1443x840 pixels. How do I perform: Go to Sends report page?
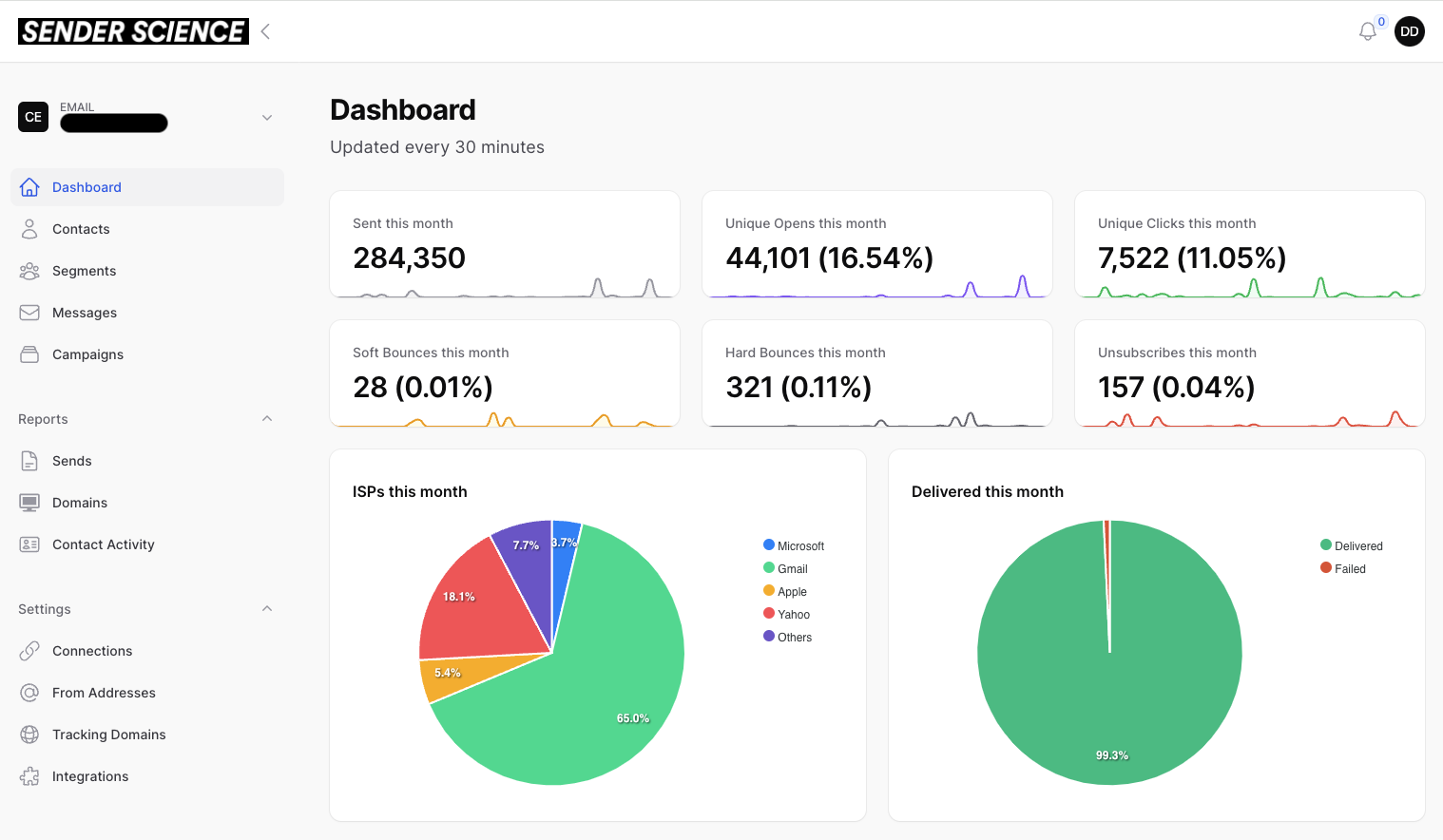[71, 461]
